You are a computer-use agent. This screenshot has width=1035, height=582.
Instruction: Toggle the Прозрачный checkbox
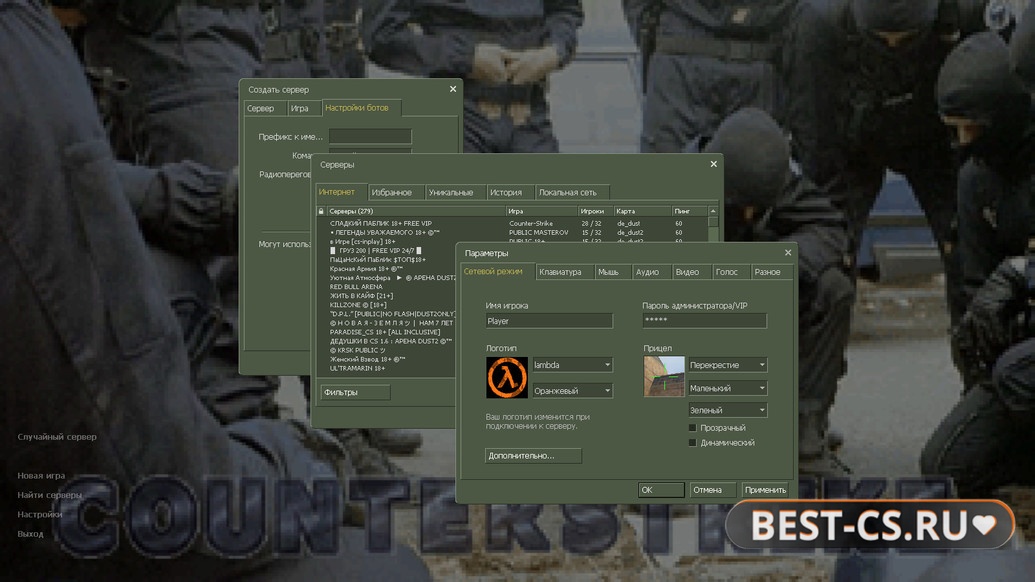point(692,428)
